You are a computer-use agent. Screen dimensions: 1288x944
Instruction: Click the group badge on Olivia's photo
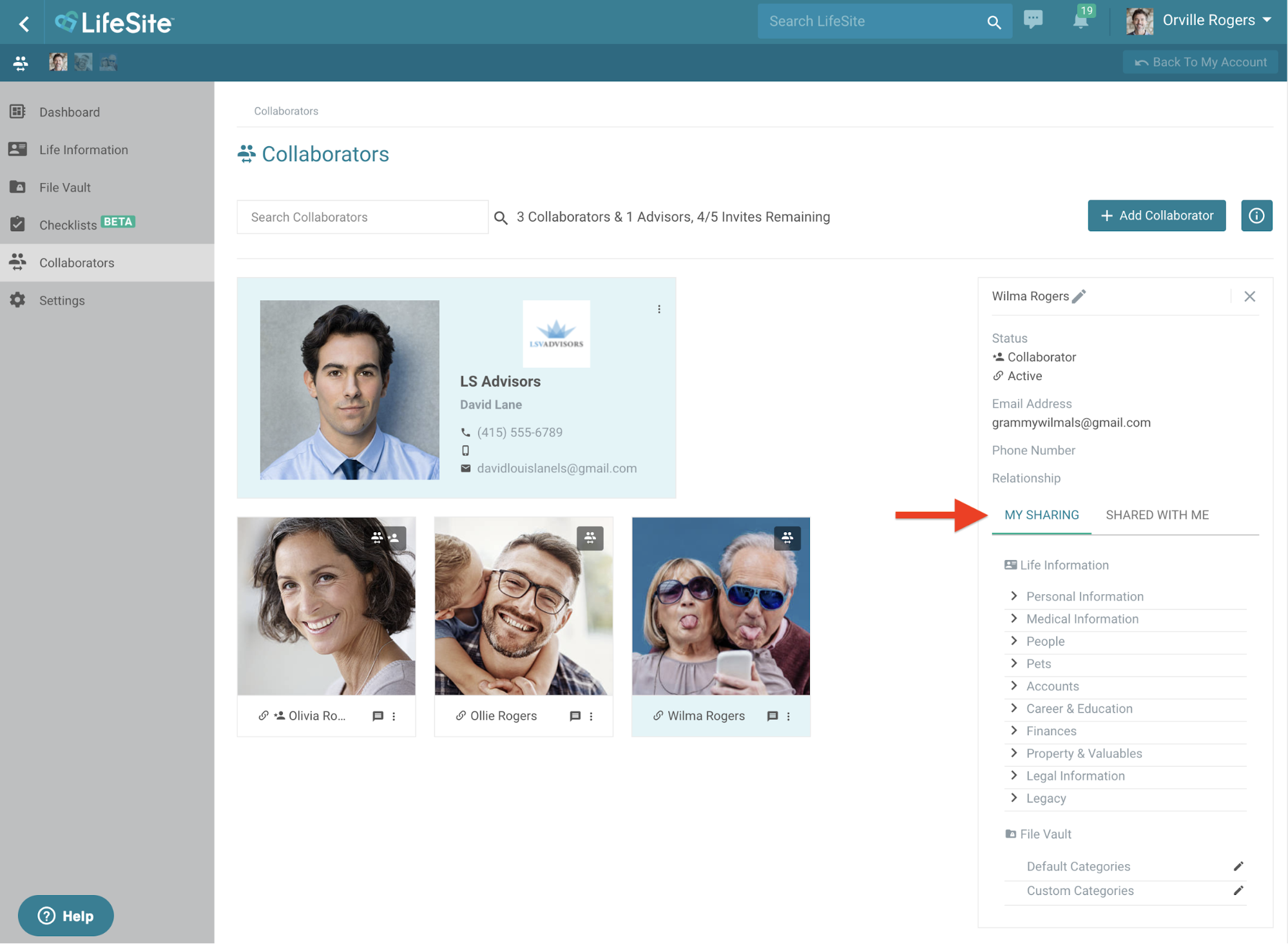pos(385,537)
